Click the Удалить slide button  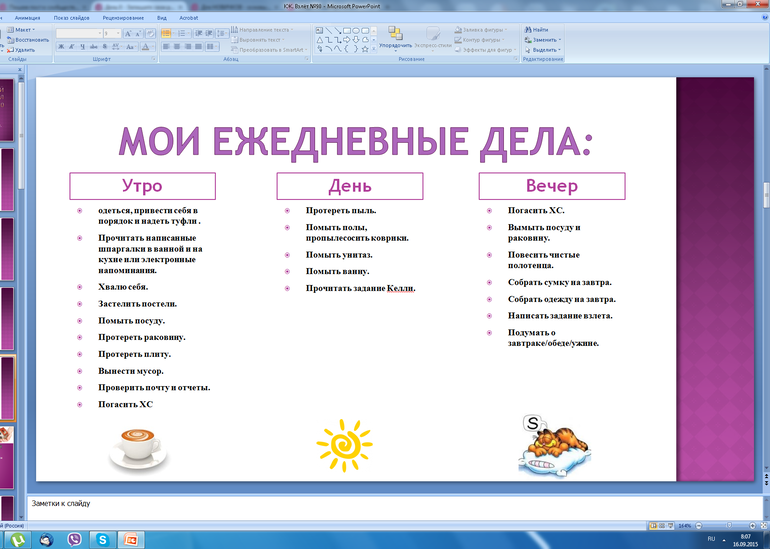click(x=24, y=49)
